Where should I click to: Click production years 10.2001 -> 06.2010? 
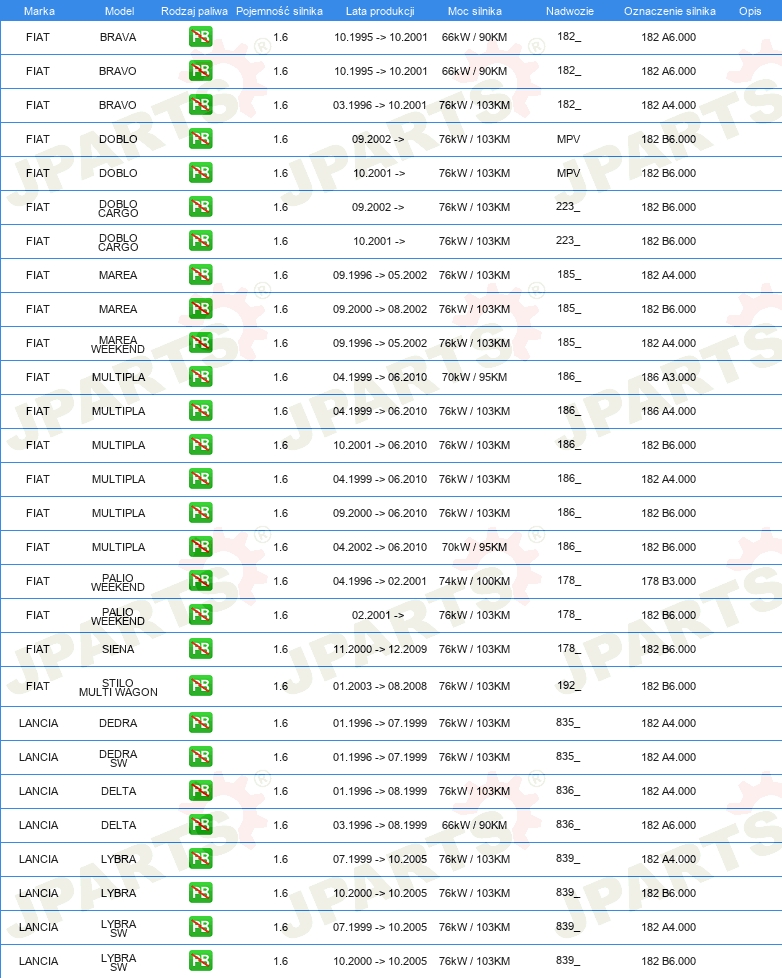[380, 445]
